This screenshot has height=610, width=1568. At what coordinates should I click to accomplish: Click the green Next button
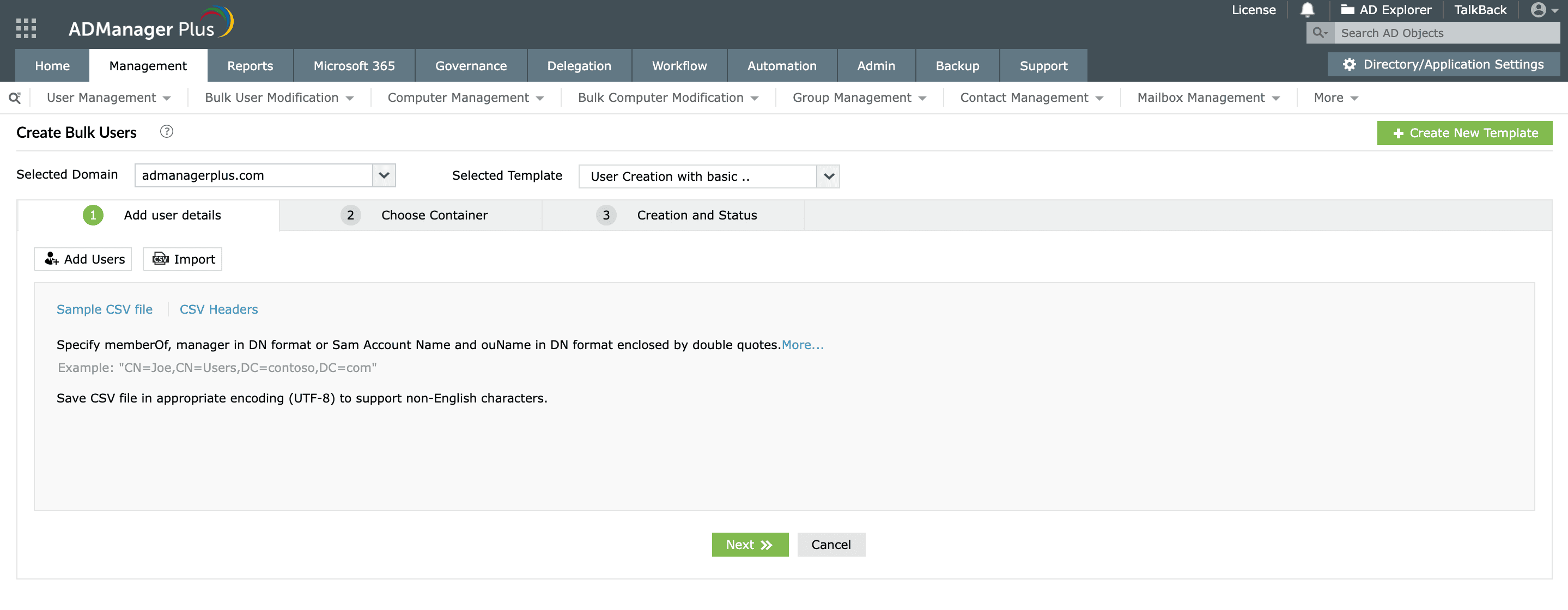749,545
